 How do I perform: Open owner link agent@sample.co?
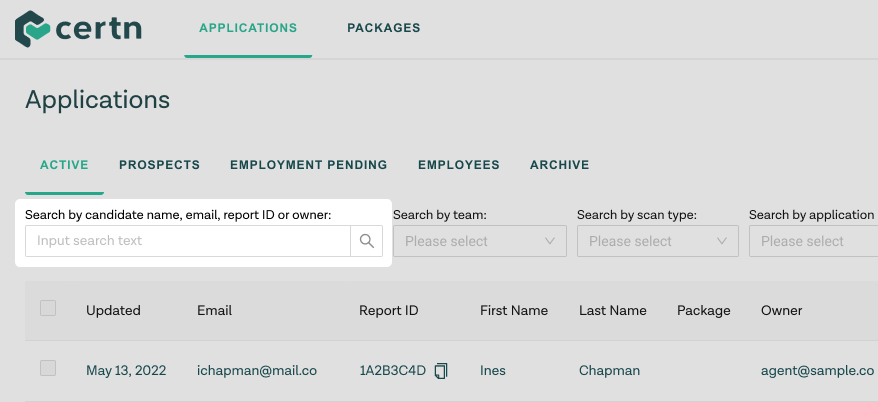point(817,370)
